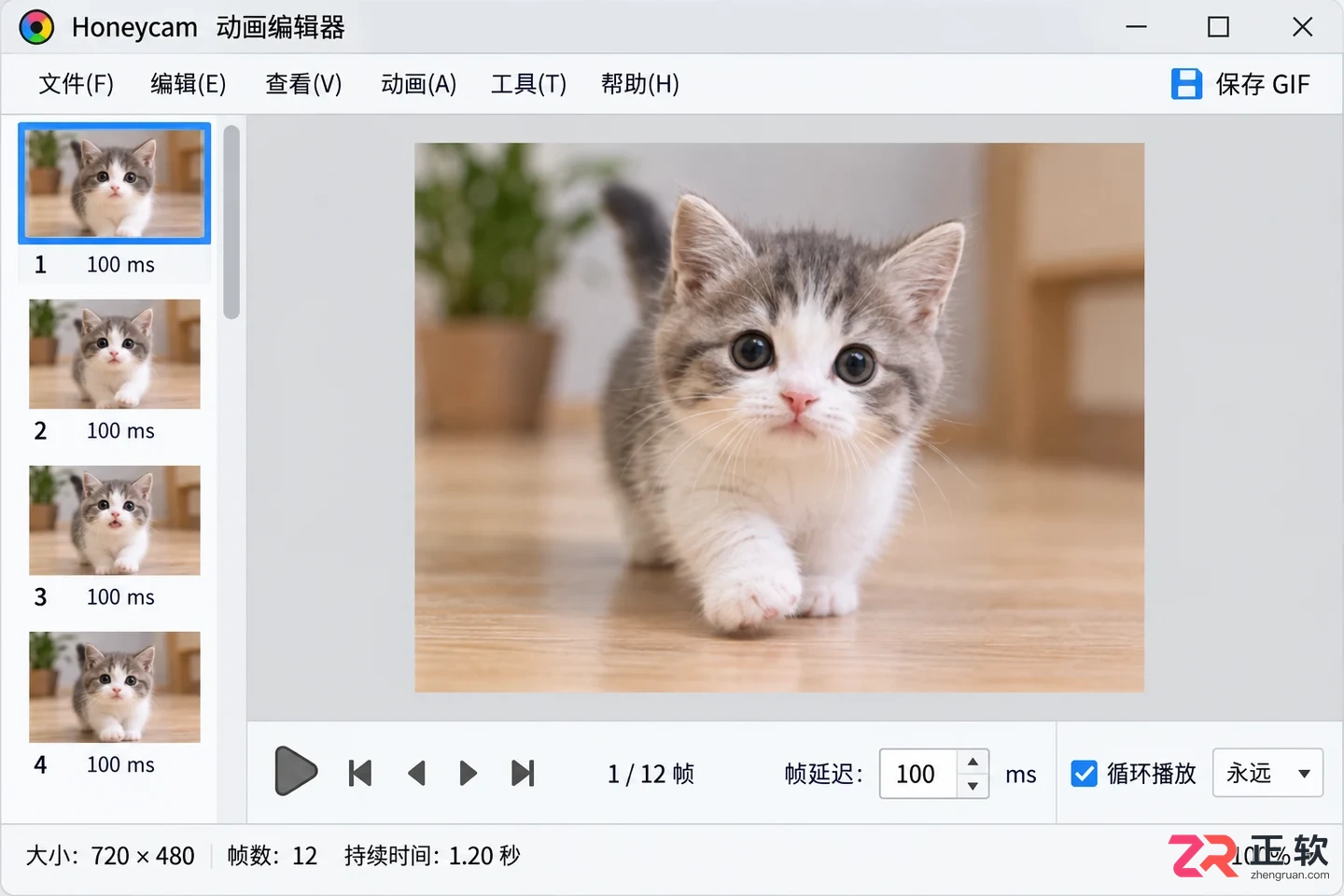Increase frame delay with the up arrow

pos(973,762)
